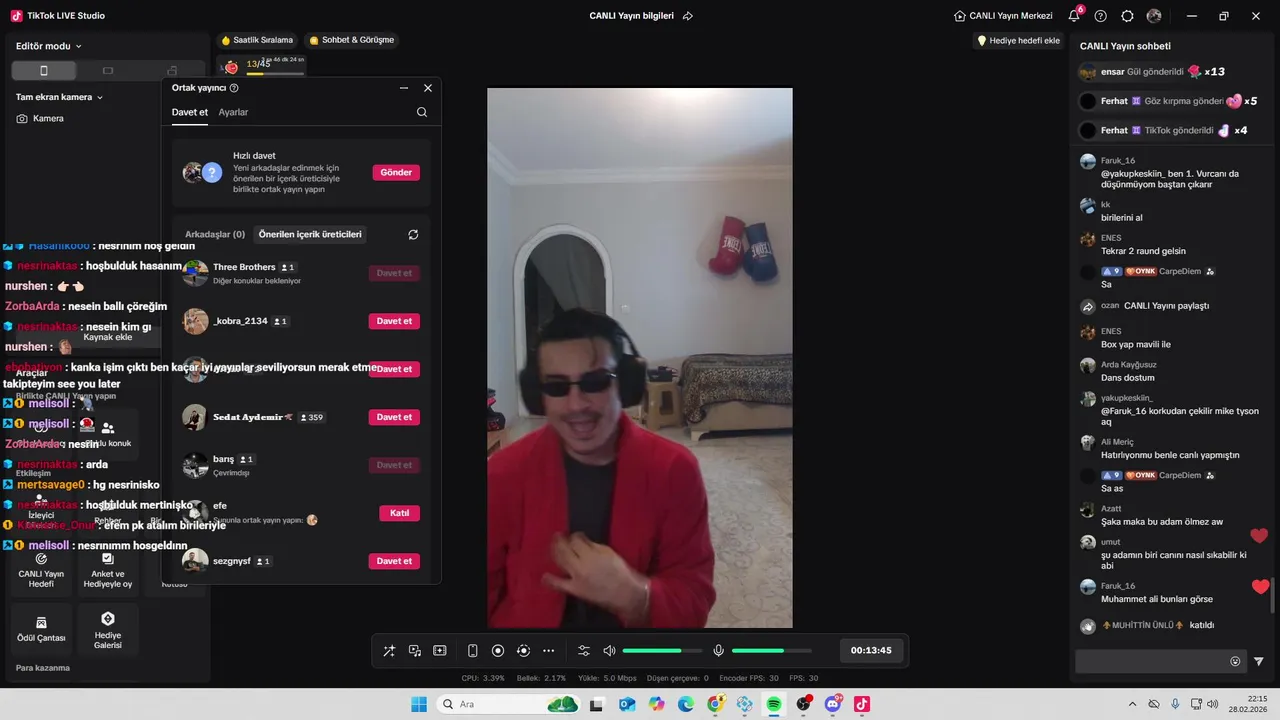Invite sezgnysf with Davet et
The height and width of the screenshot is (720, 1280).
click(394, 561)
